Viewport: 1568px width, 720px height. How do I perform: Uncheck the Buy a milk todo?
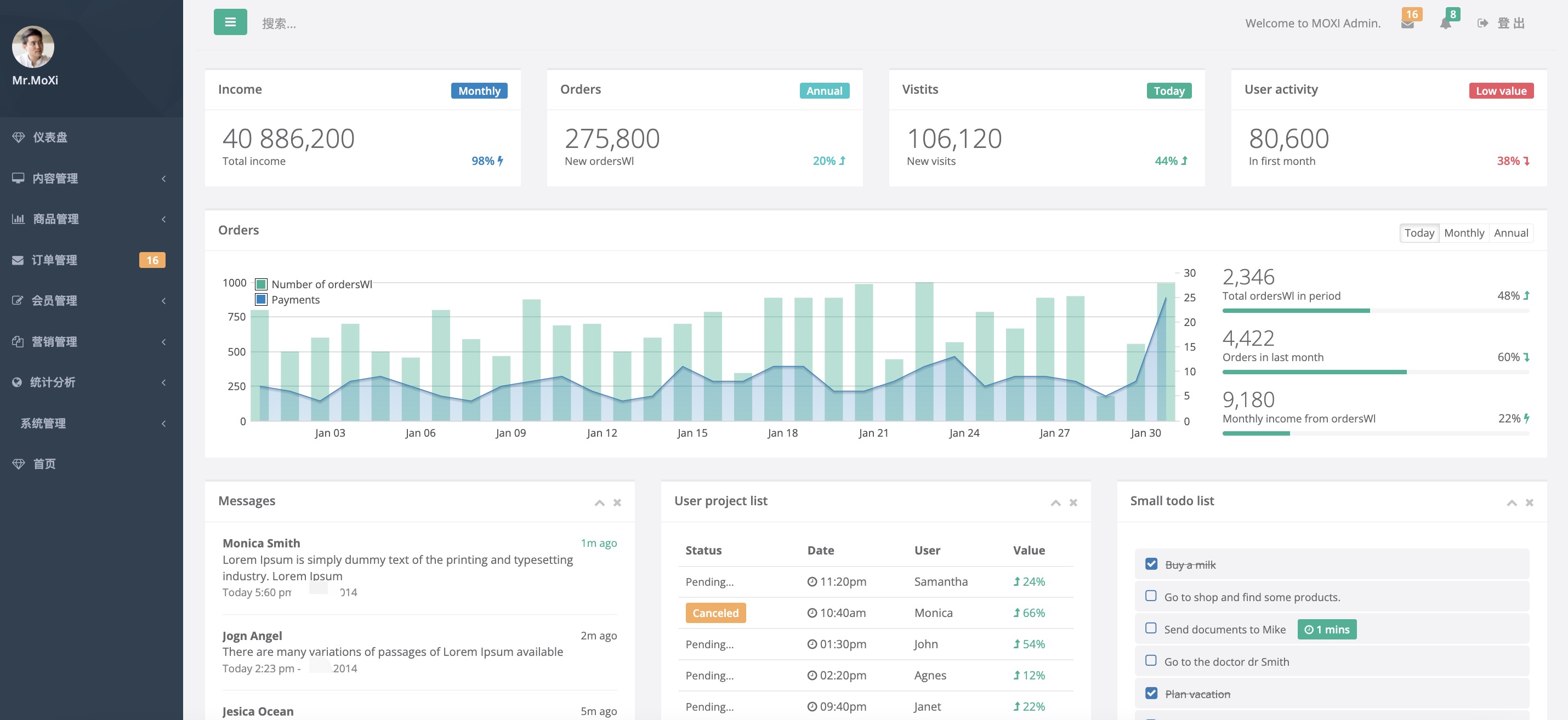point(1151,564)
